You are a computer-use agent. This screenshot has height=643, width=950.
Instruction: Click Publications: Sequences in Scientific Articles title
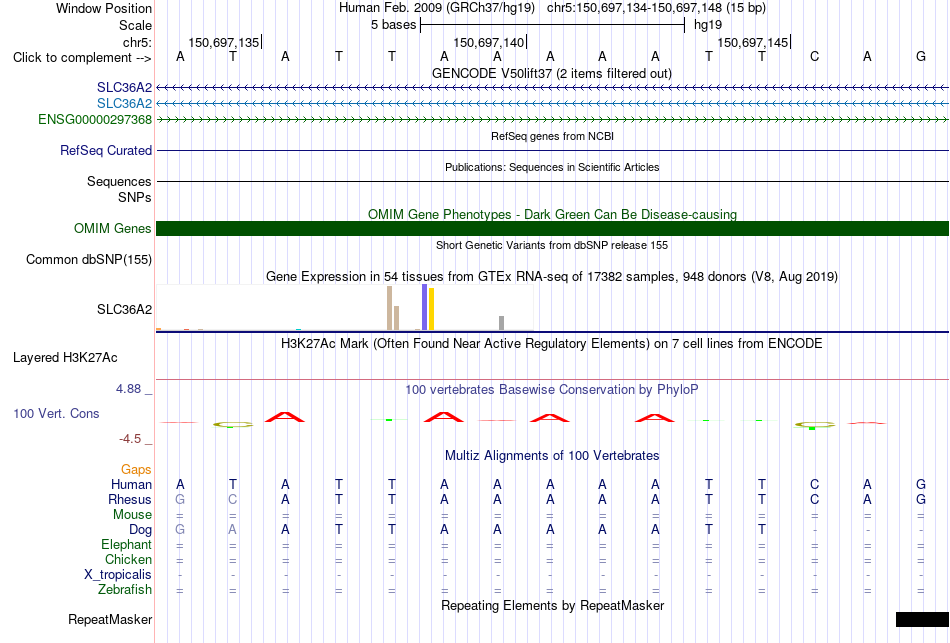(552, 167)
